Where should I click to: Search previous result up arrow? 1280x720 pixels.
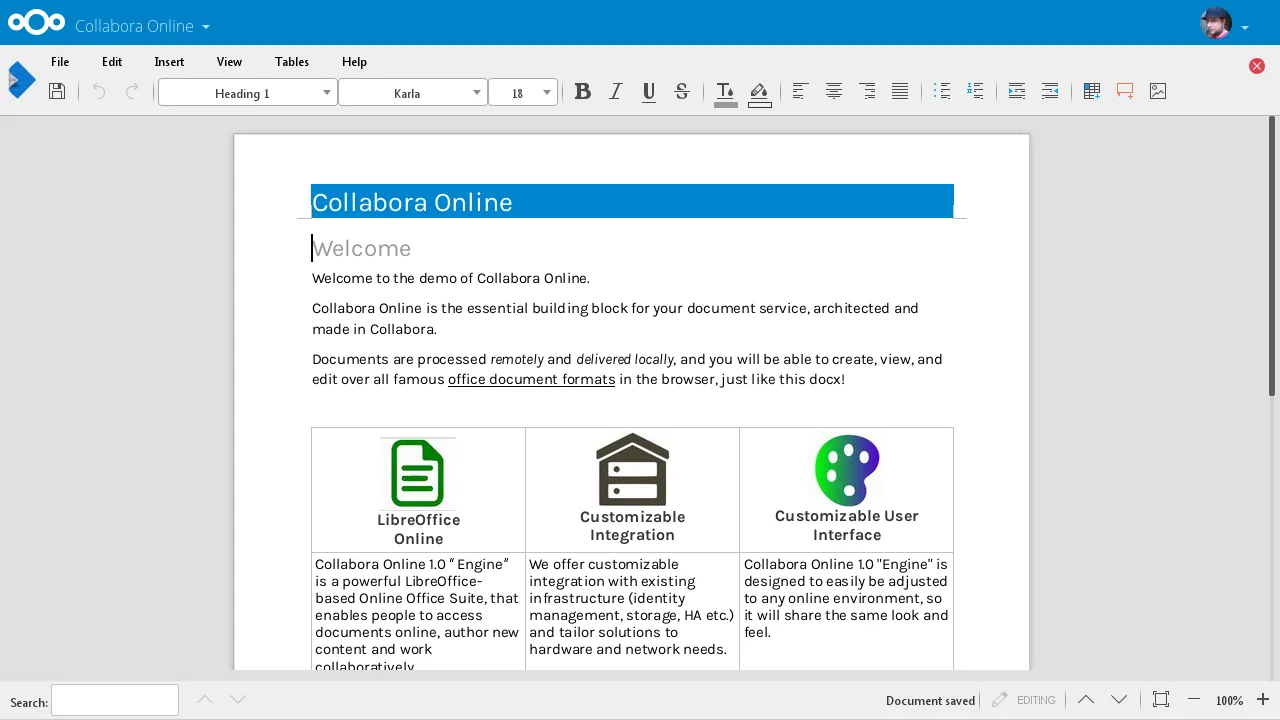(x=205, y=700)
